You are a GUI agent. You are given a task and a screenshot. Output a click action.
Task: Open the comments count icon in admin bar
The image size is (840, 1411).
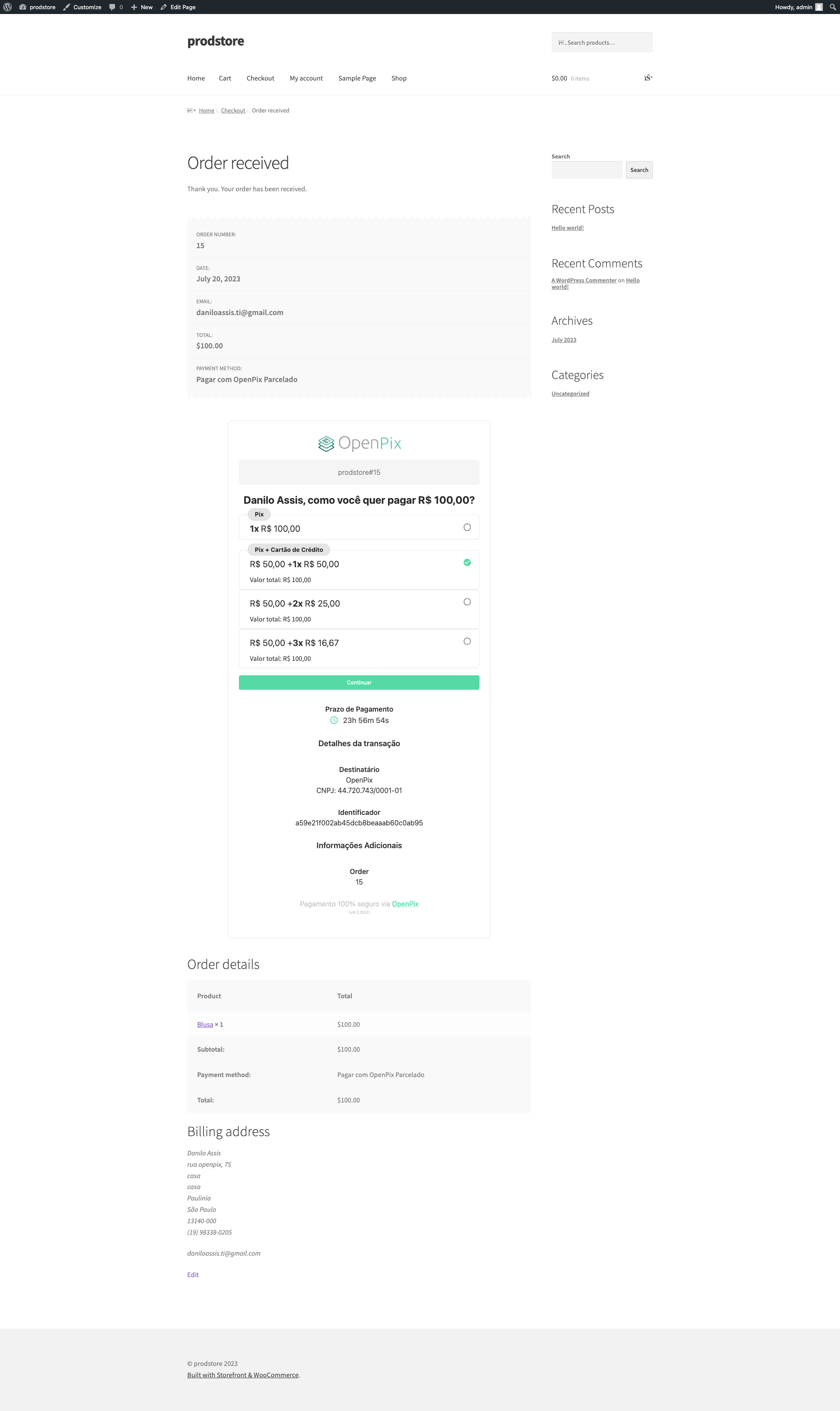click(x=112, y=7)
